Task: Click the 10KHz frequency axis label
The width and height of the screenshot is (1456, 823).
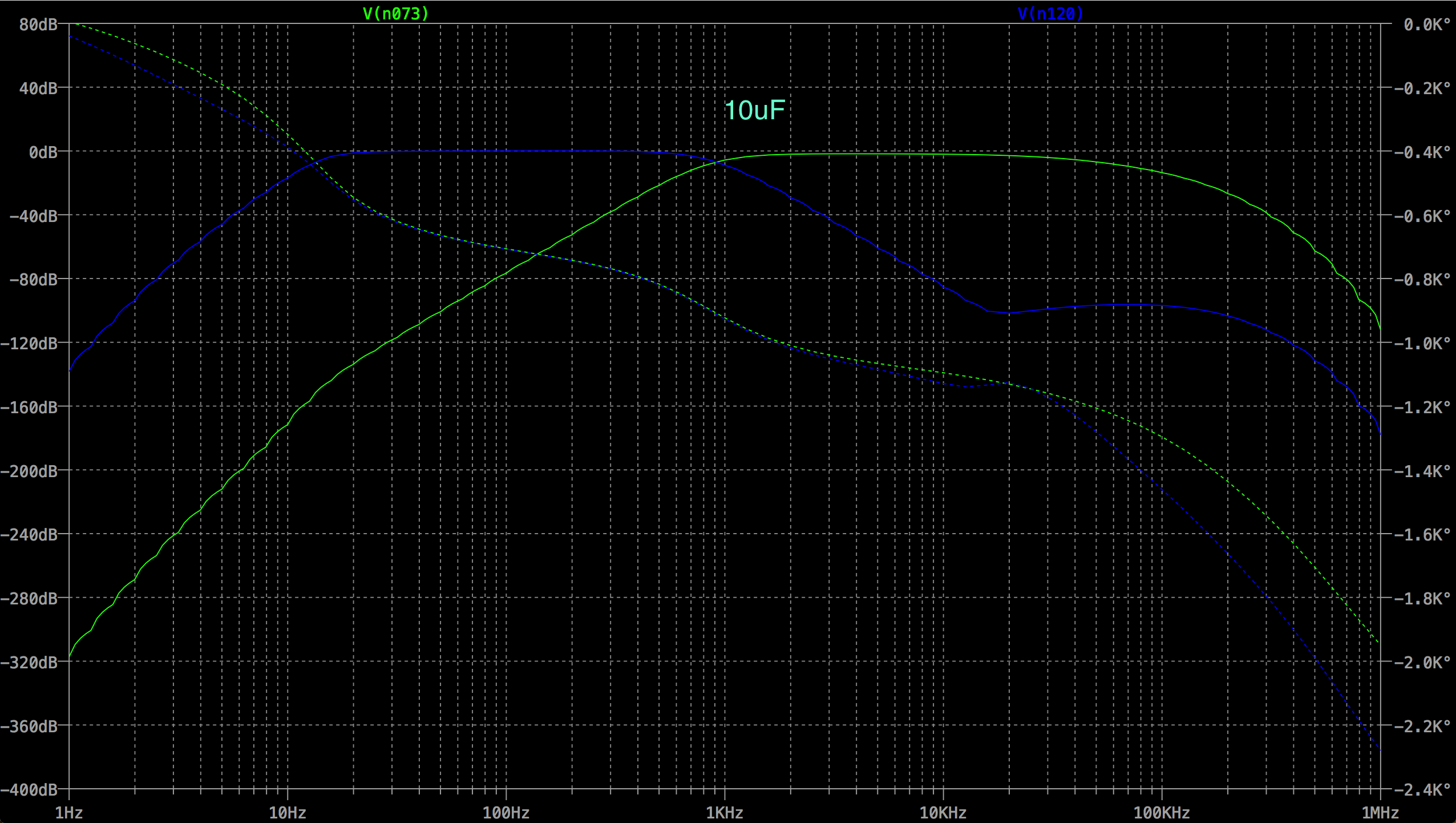Action: click(943, 813)
